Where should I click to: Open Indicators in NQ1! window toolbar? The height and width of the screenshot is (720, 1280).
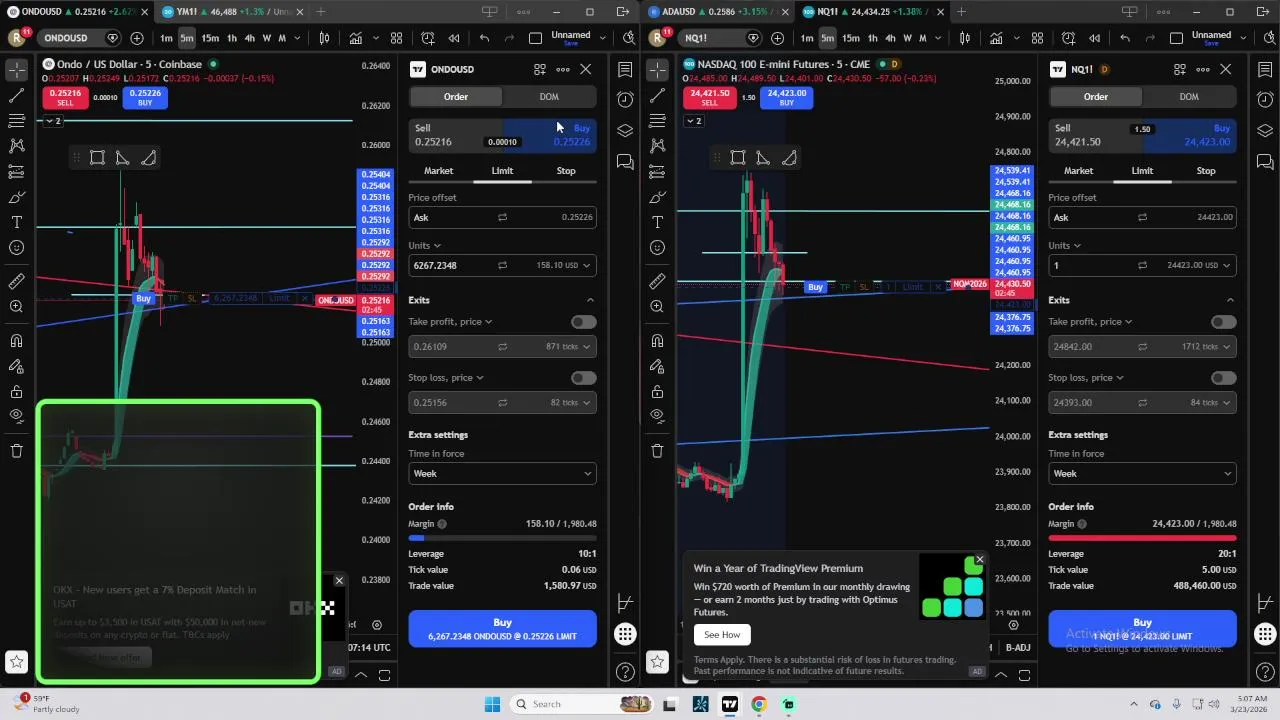tap(996, 38)
